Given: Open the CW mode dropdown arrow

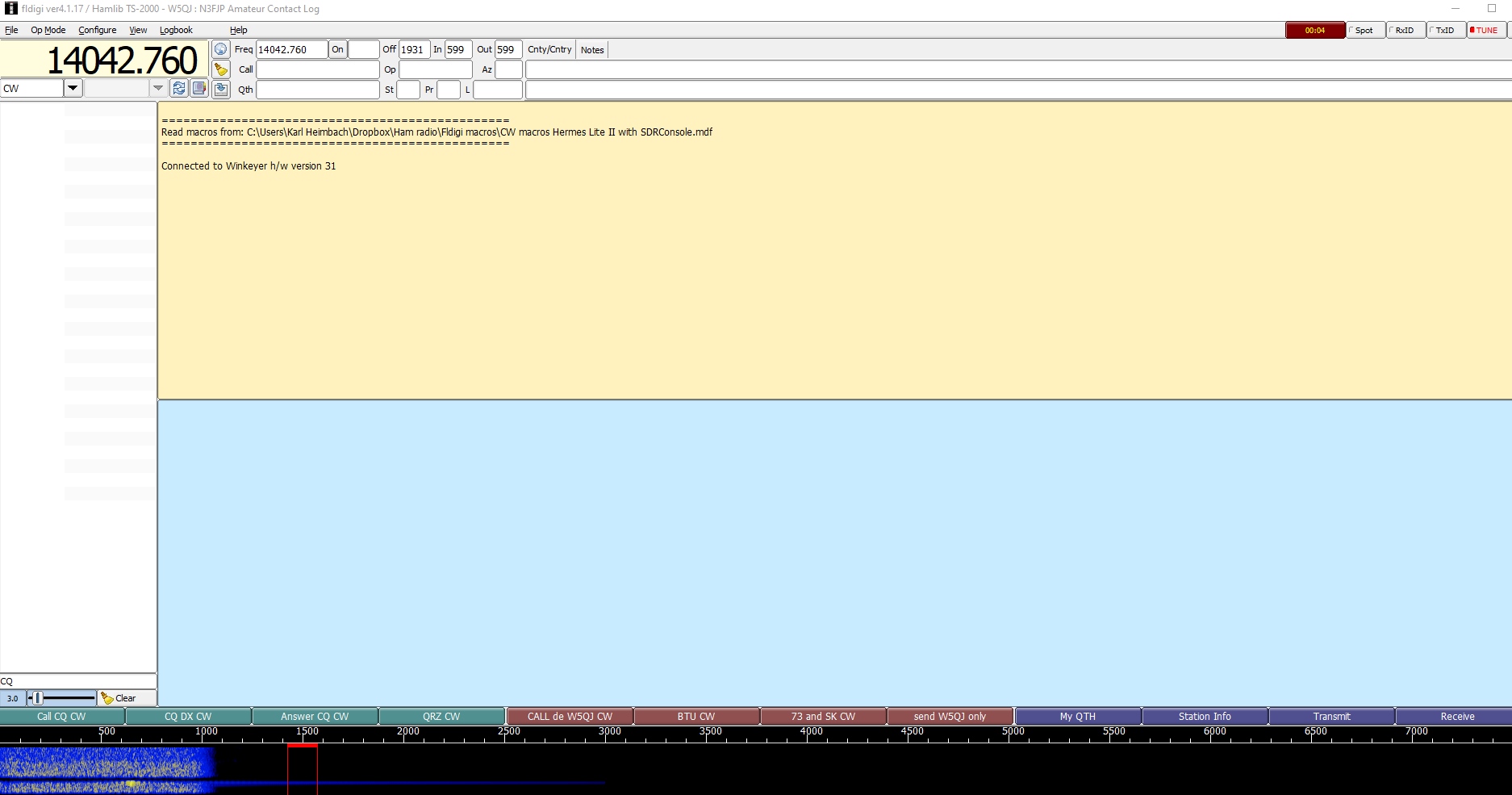Looking at the screenshot, I should tap(73, 88).
